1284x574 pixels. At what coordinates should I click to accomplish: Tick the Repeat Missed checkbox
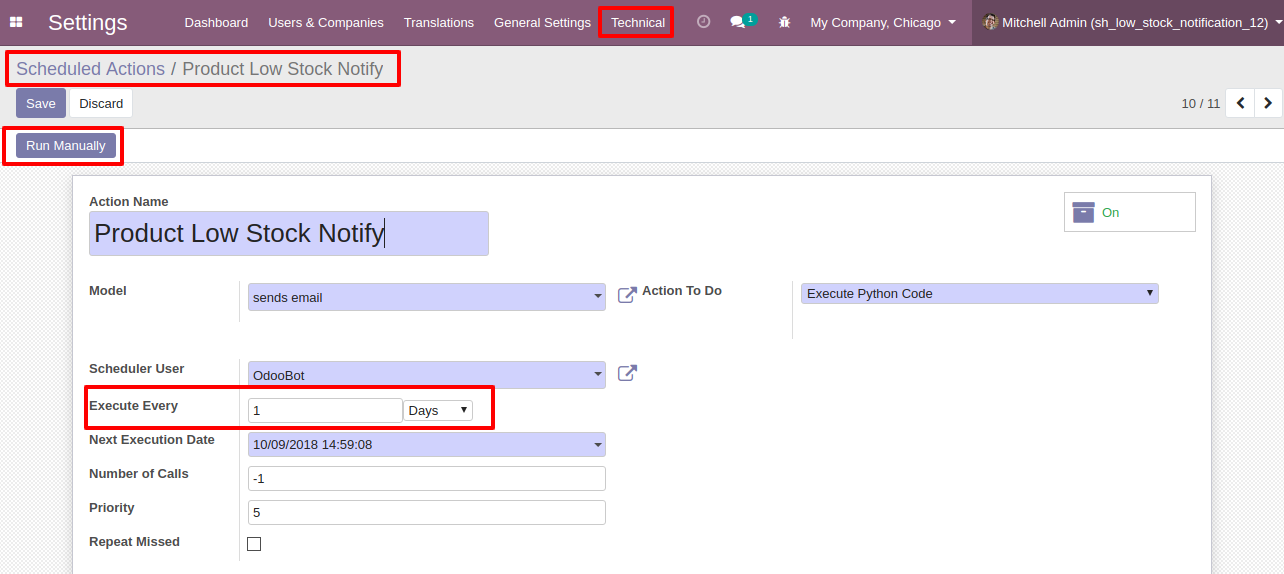pos(254,544)
